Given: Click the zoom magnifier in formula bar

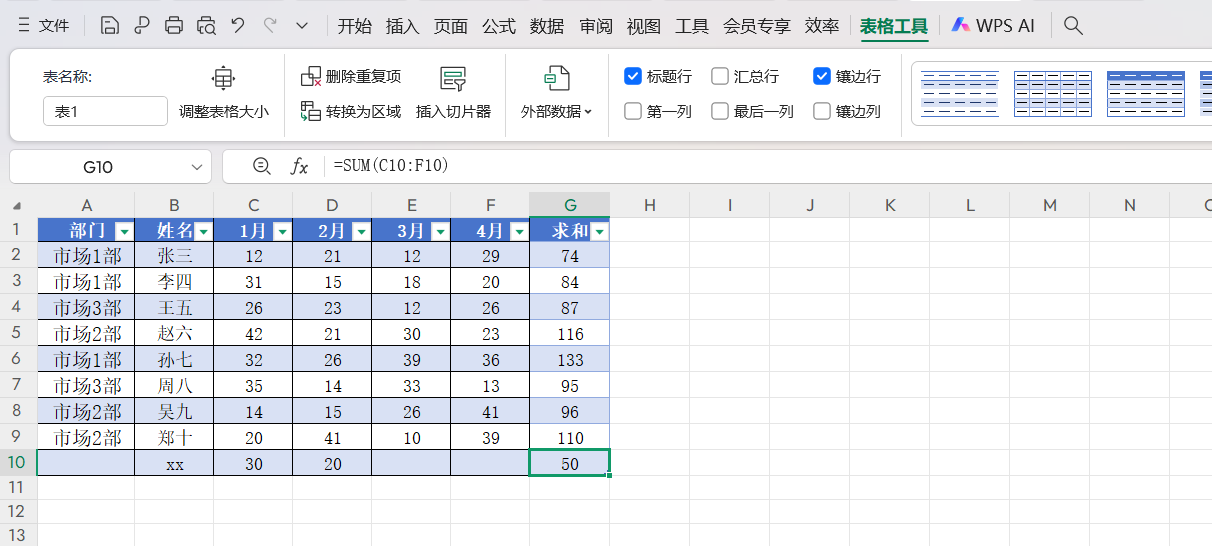Looking at the screenshot, I should [x=262, y=166].
